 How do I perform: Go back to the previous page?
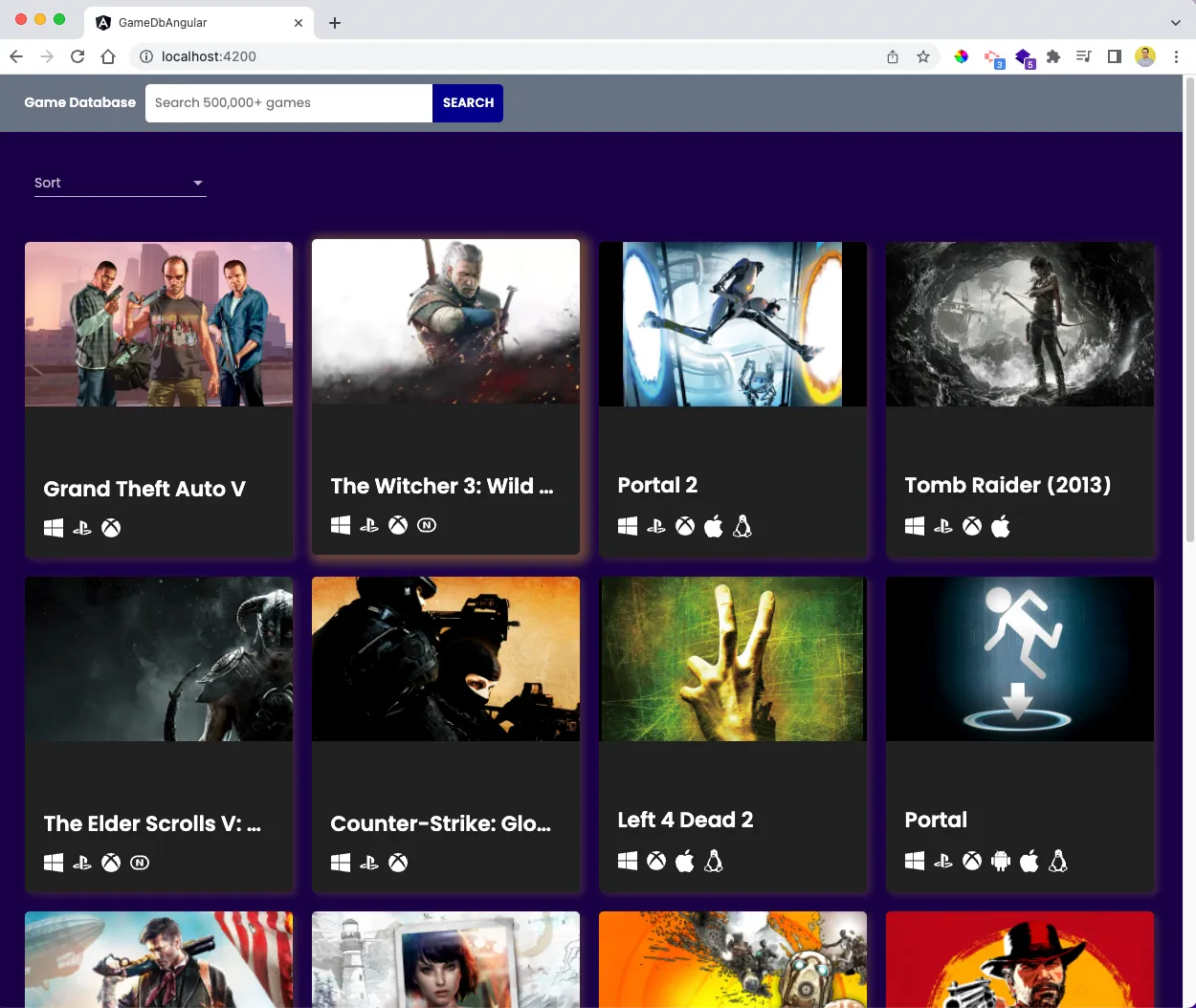click(16, 56)
